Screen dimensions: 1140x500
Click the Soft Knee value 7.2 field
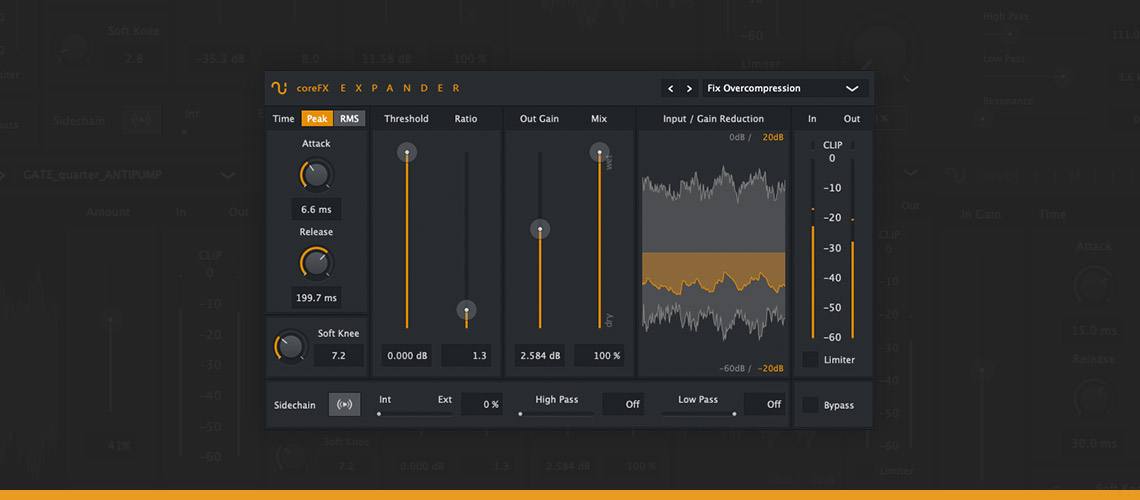[339, 355]
